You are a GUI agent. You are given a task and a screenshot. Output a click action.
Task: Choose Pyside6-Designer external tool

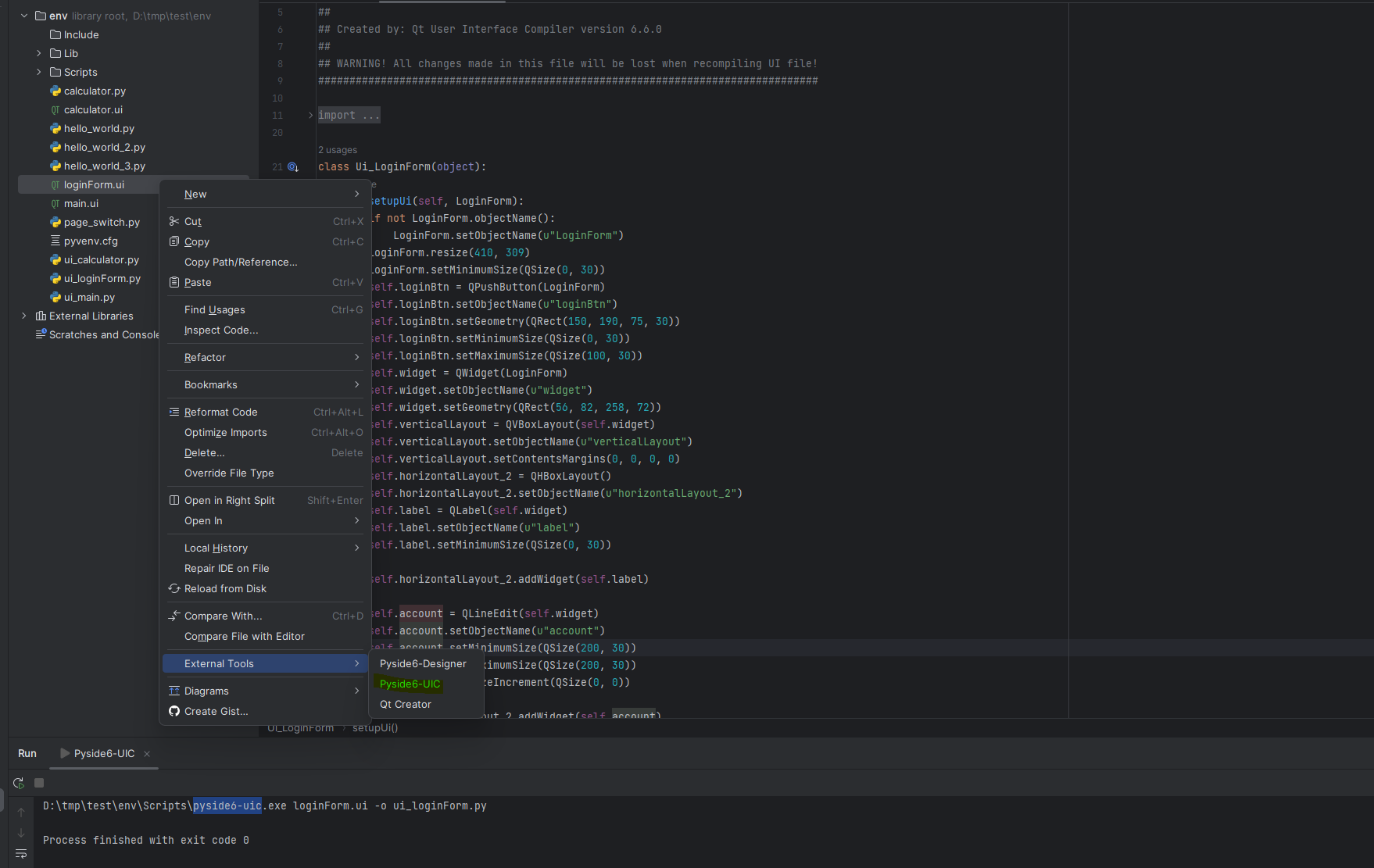click(426, 663)
